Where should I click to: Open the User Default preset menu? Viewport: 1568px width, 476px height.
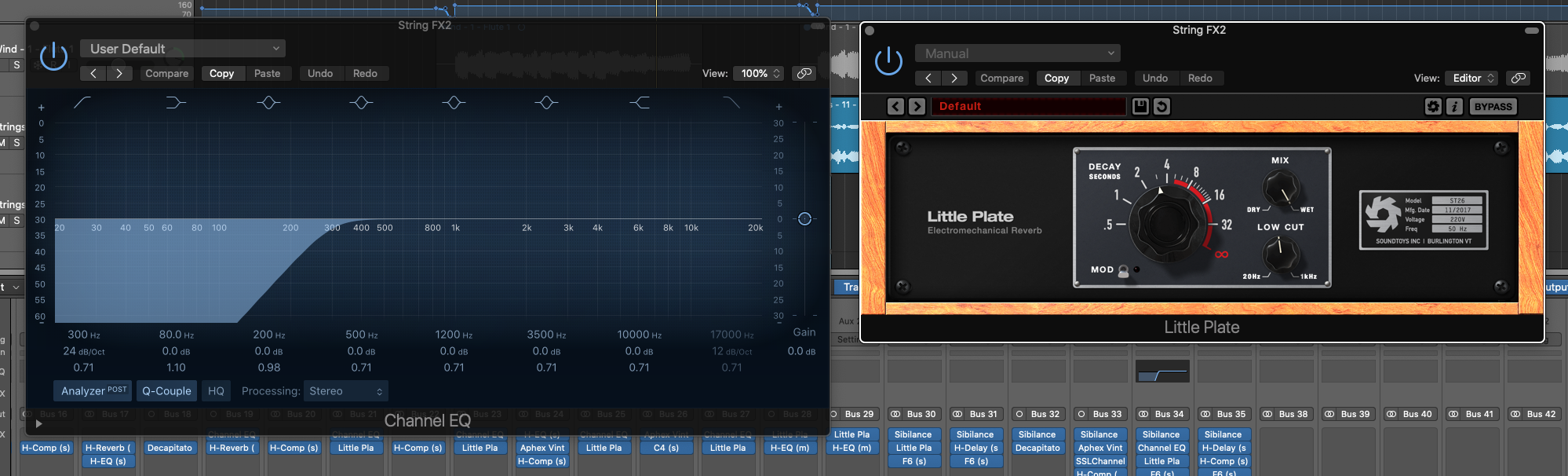[x=183, y=49]
